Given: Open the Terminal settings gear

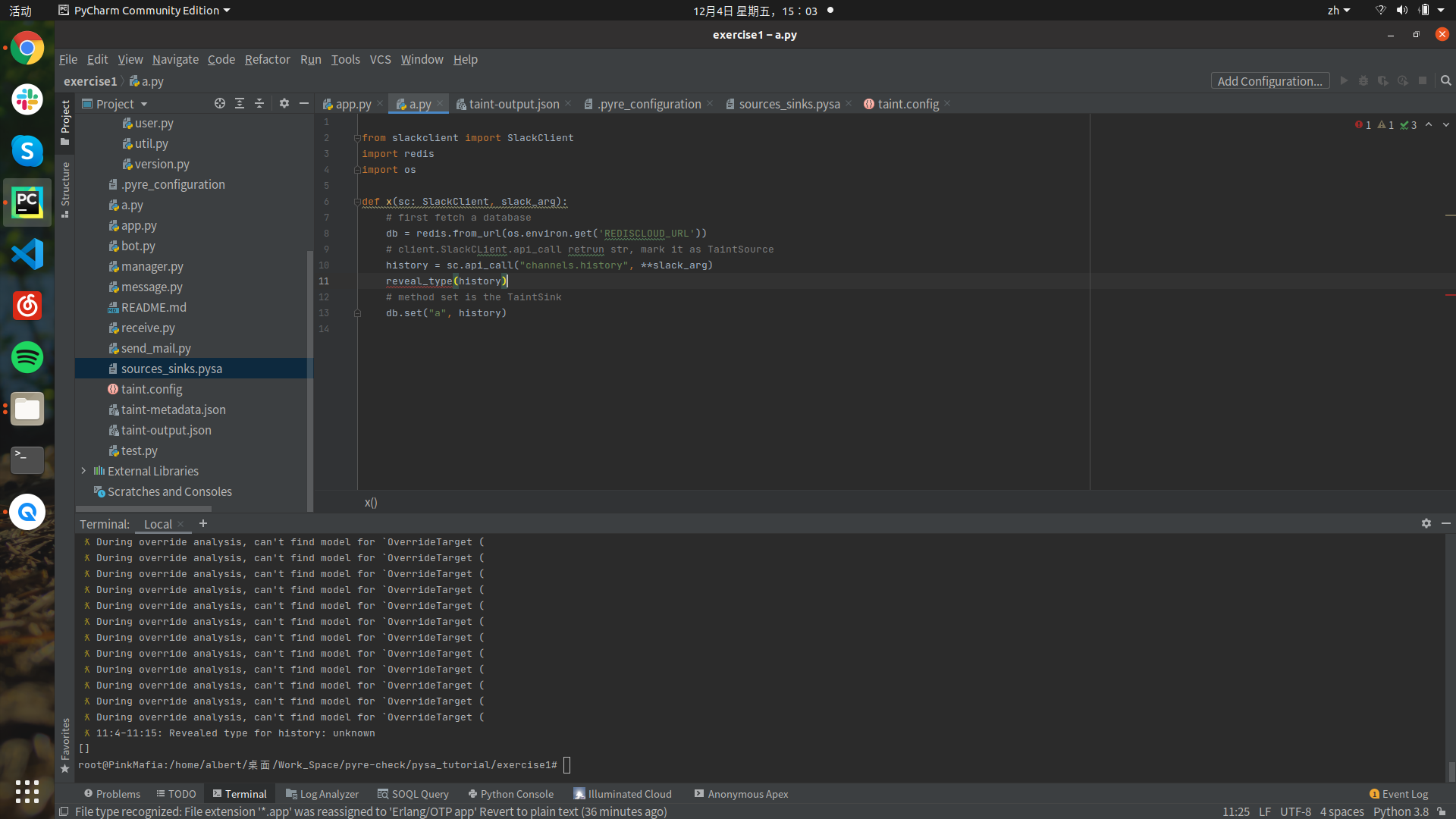Looking at the screenshot, I should point(1427,523).
